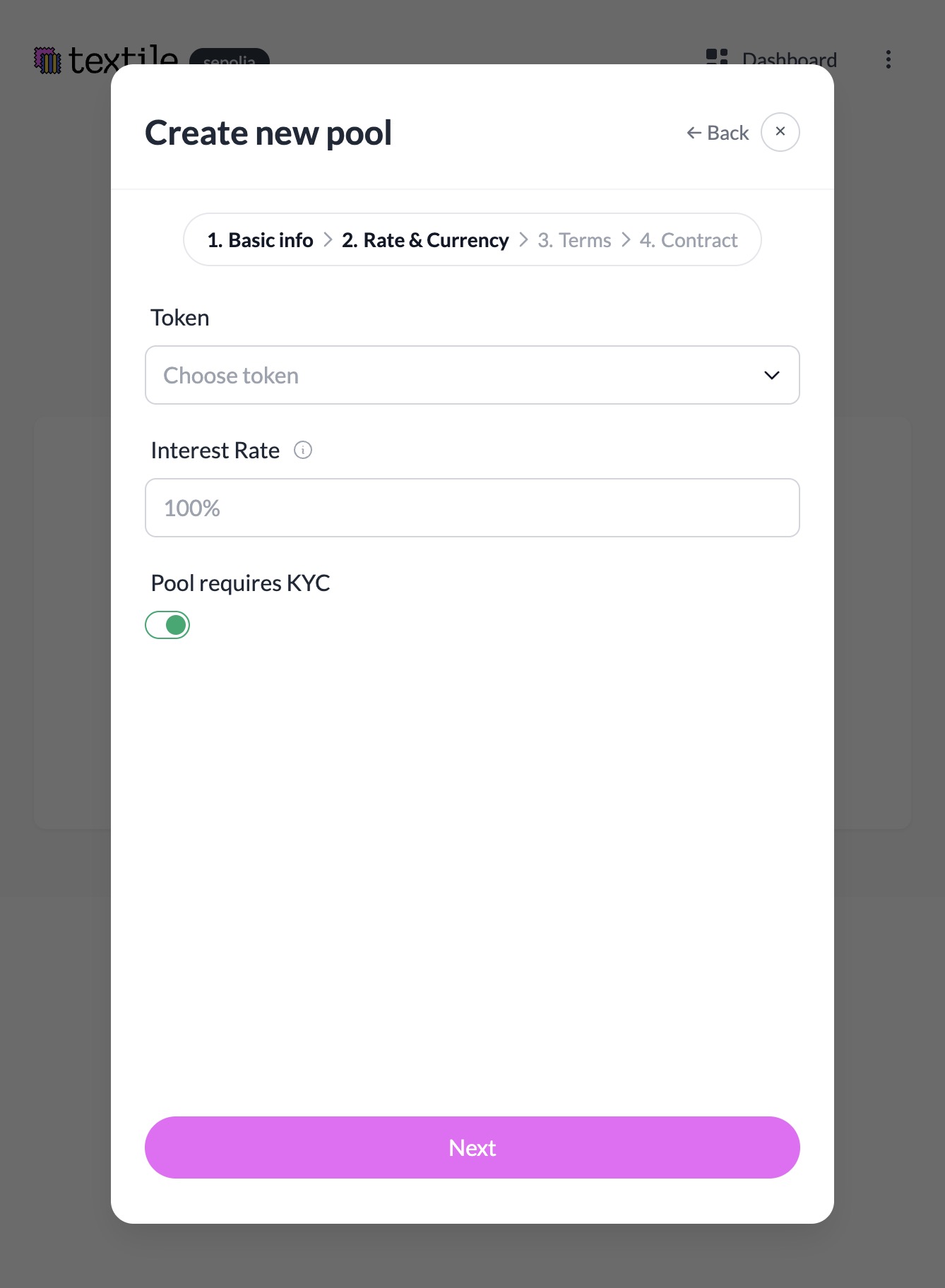
Task: Switch to the Contract step
Action: tap(689, 240)
